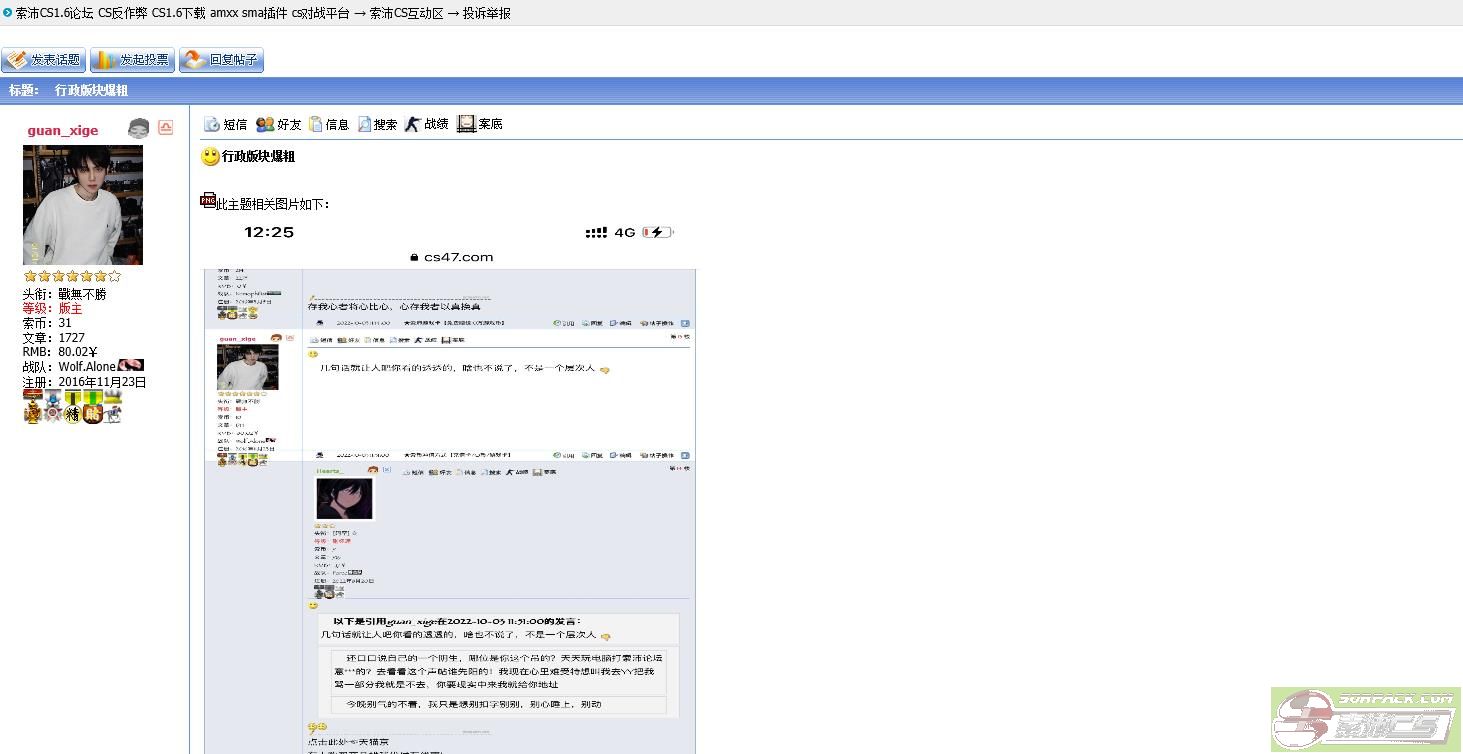1463x754 pixels.
Task: Click the smiley icon before the post title
Action: (210, 157)
